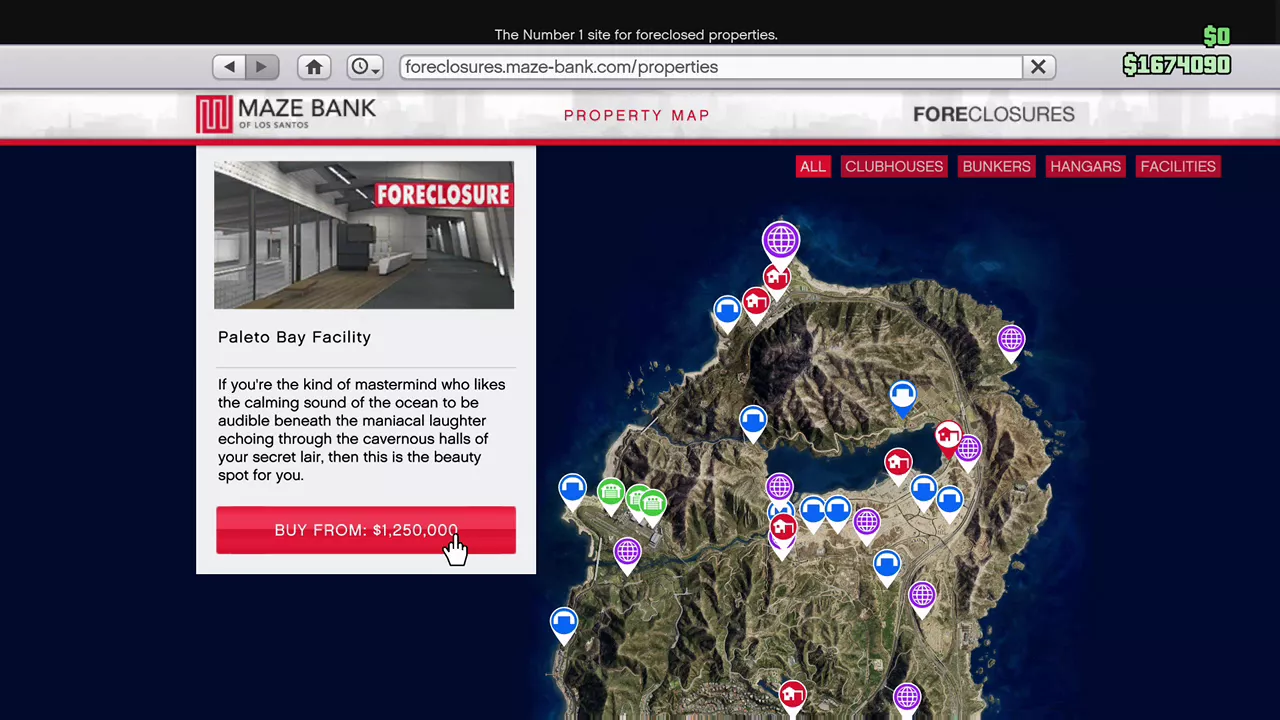Select blue bunker marker north-west of Alamo Sea
This screenshot has height=720, width=1280.
tap(753, 421)
